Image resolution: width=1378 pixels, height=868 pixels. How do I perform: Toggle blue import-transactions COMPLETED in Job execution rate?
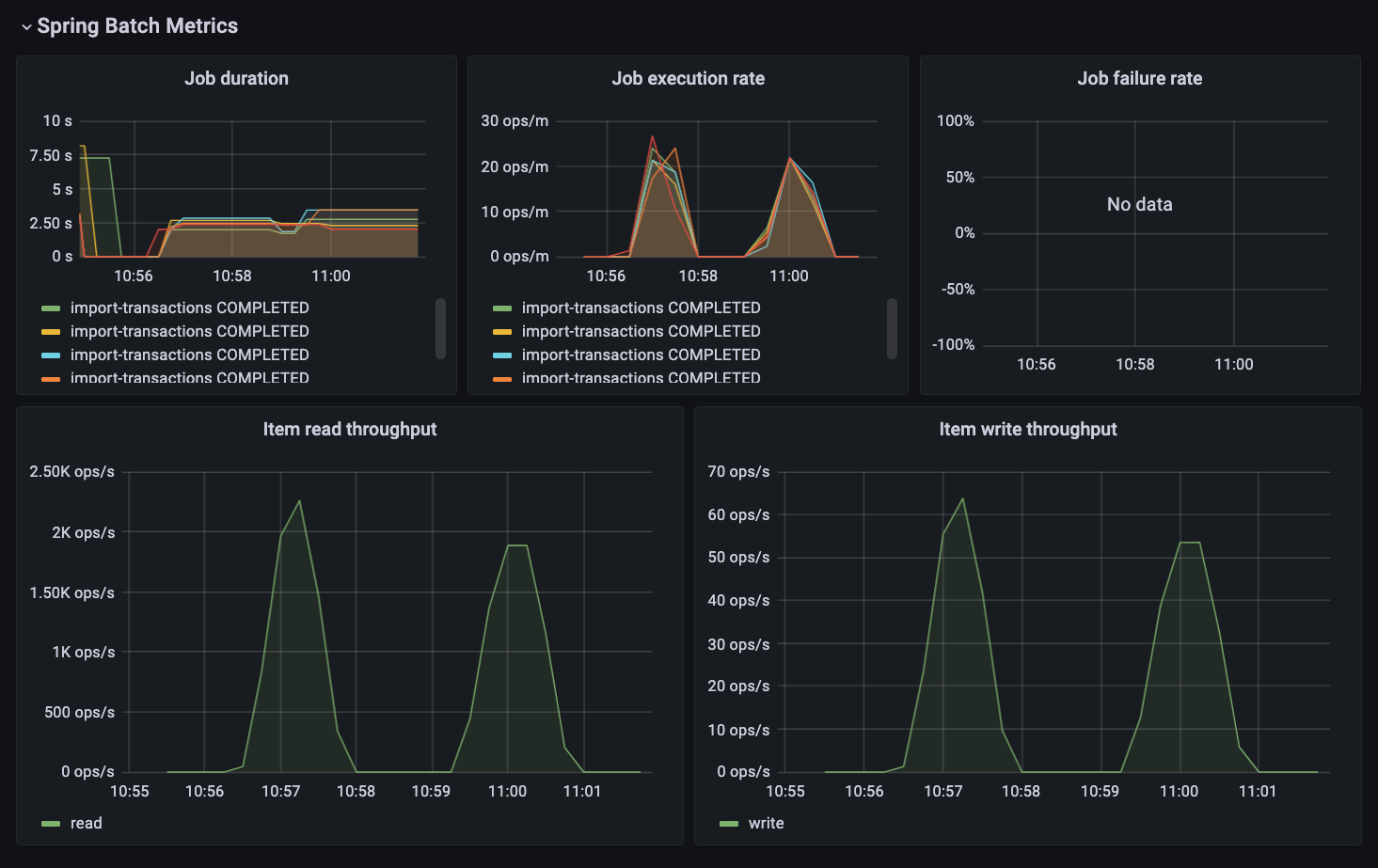[x=641, y=355]
